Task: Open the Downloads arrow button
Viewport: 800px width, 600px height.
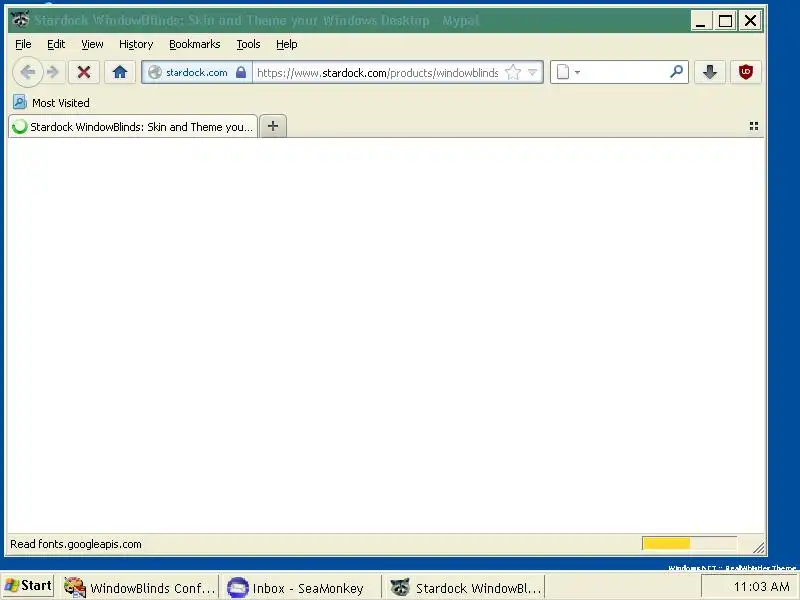Action: click(710, 72)
